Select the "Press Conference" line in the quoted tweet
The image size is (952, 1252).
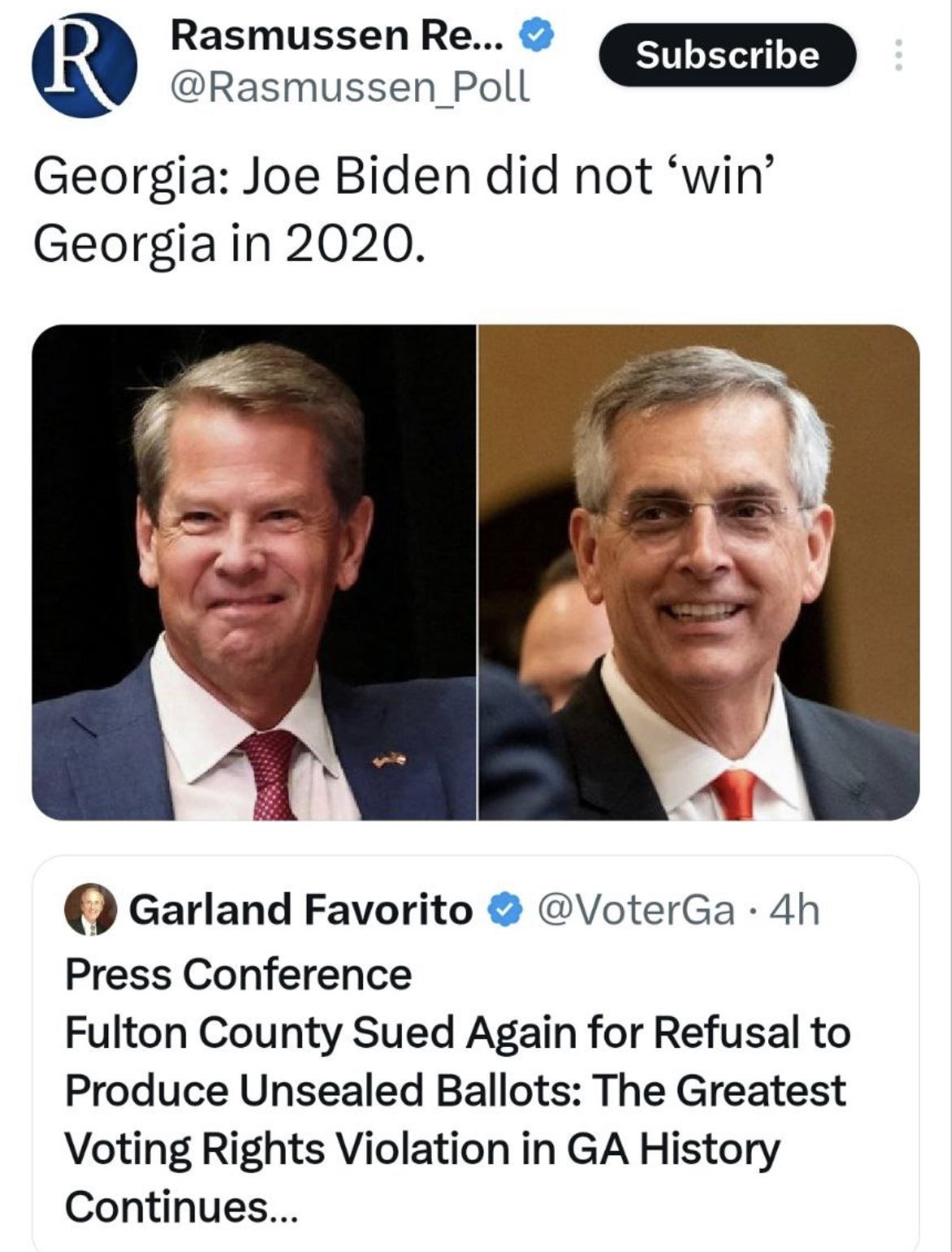click(x=238, y=974)
